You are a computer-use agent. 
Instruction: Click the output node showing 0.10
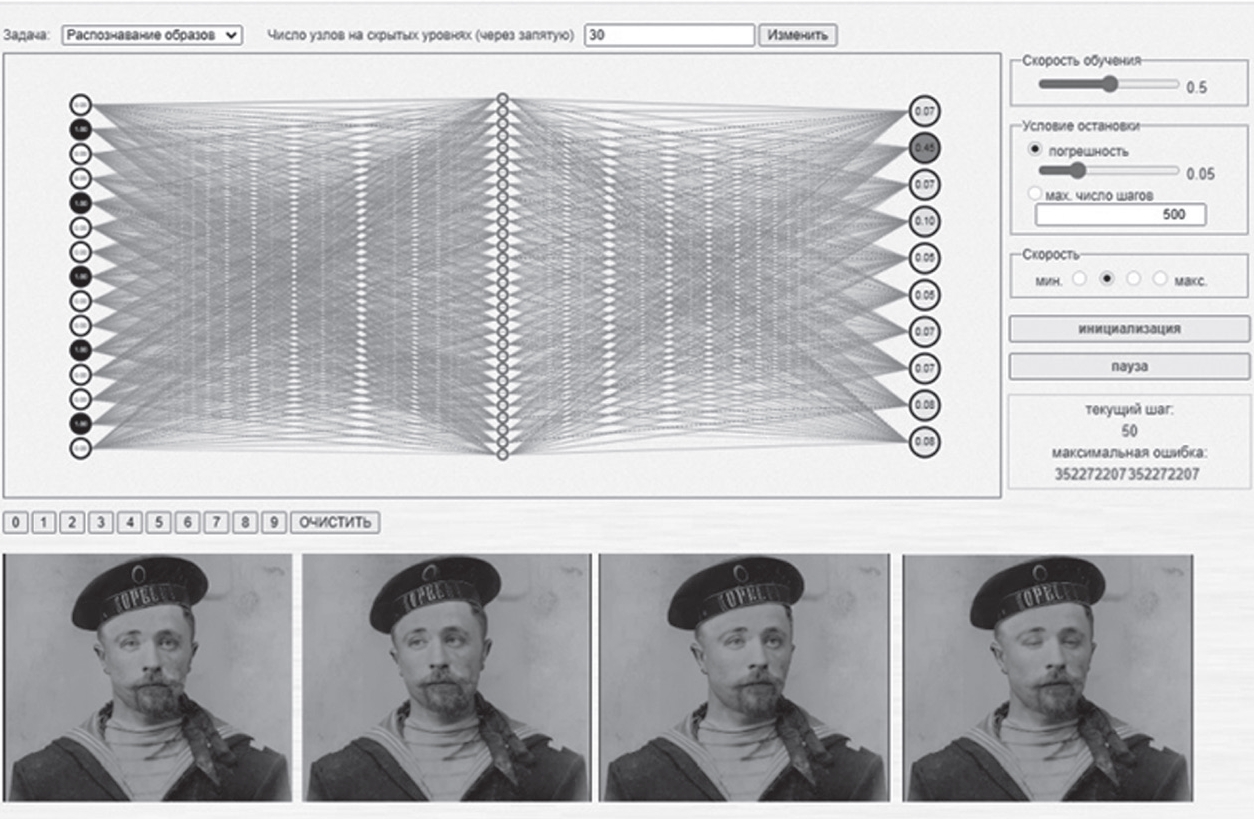pyautogui.click(x=924, y=221)
